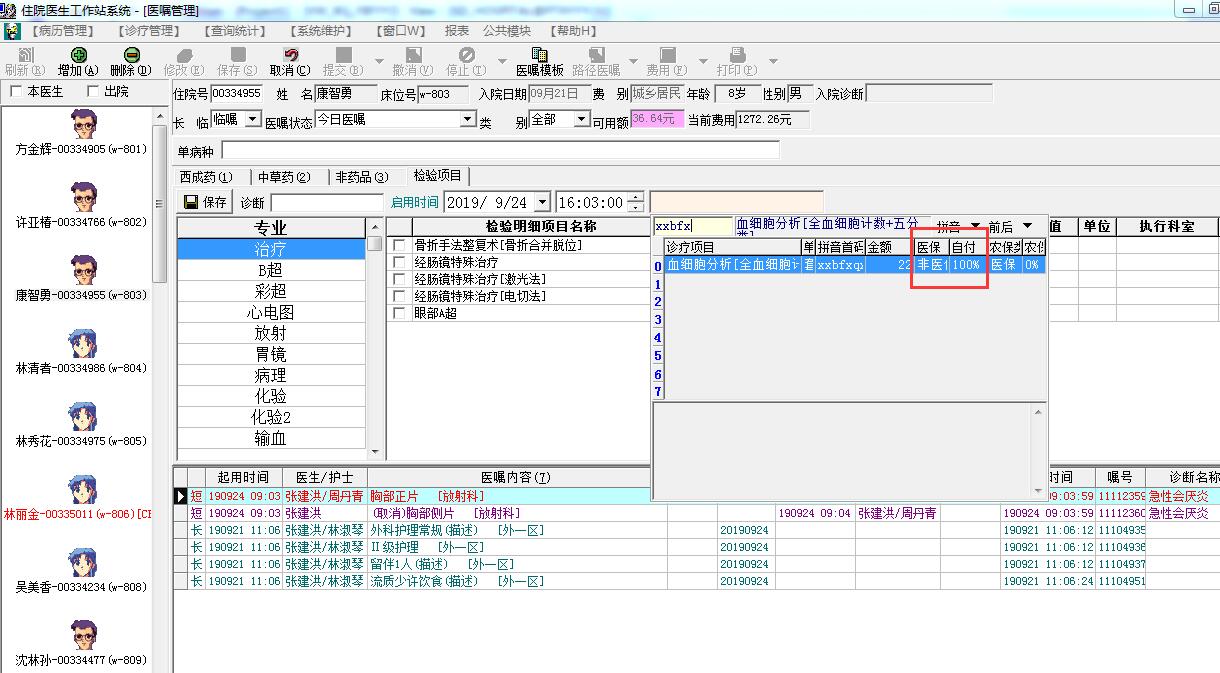Select the 输血 specialty row

coord(271,438)
